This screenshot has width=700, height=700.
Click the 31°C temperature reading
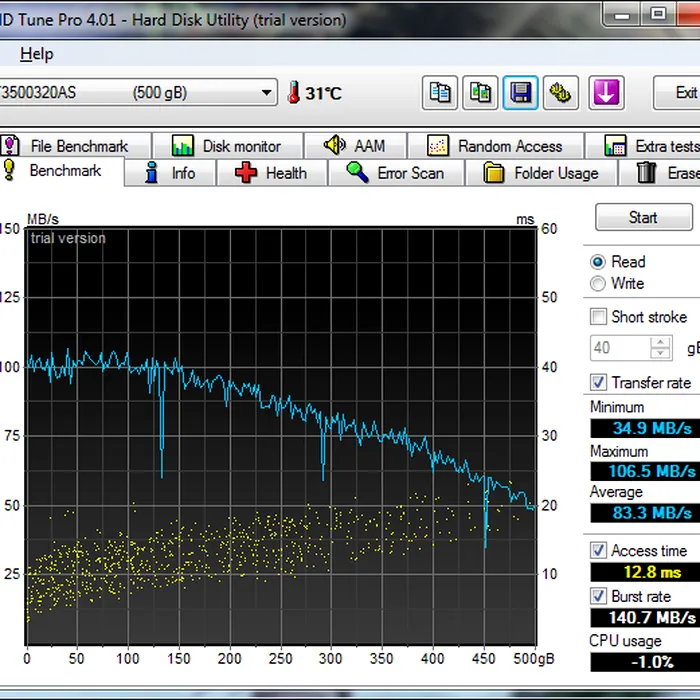324,93
